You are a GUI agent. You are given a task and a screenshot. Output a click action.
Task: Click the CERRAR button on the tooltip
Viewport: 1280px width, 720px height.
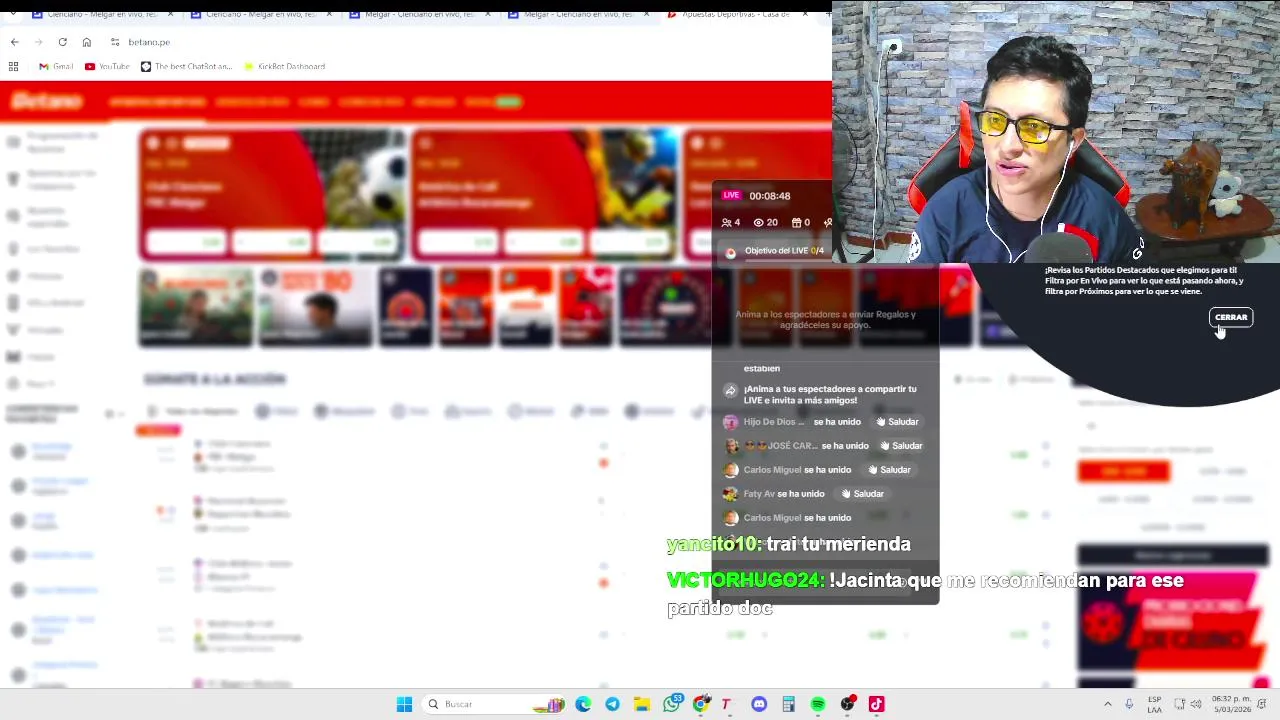(x=1231, y=317)
